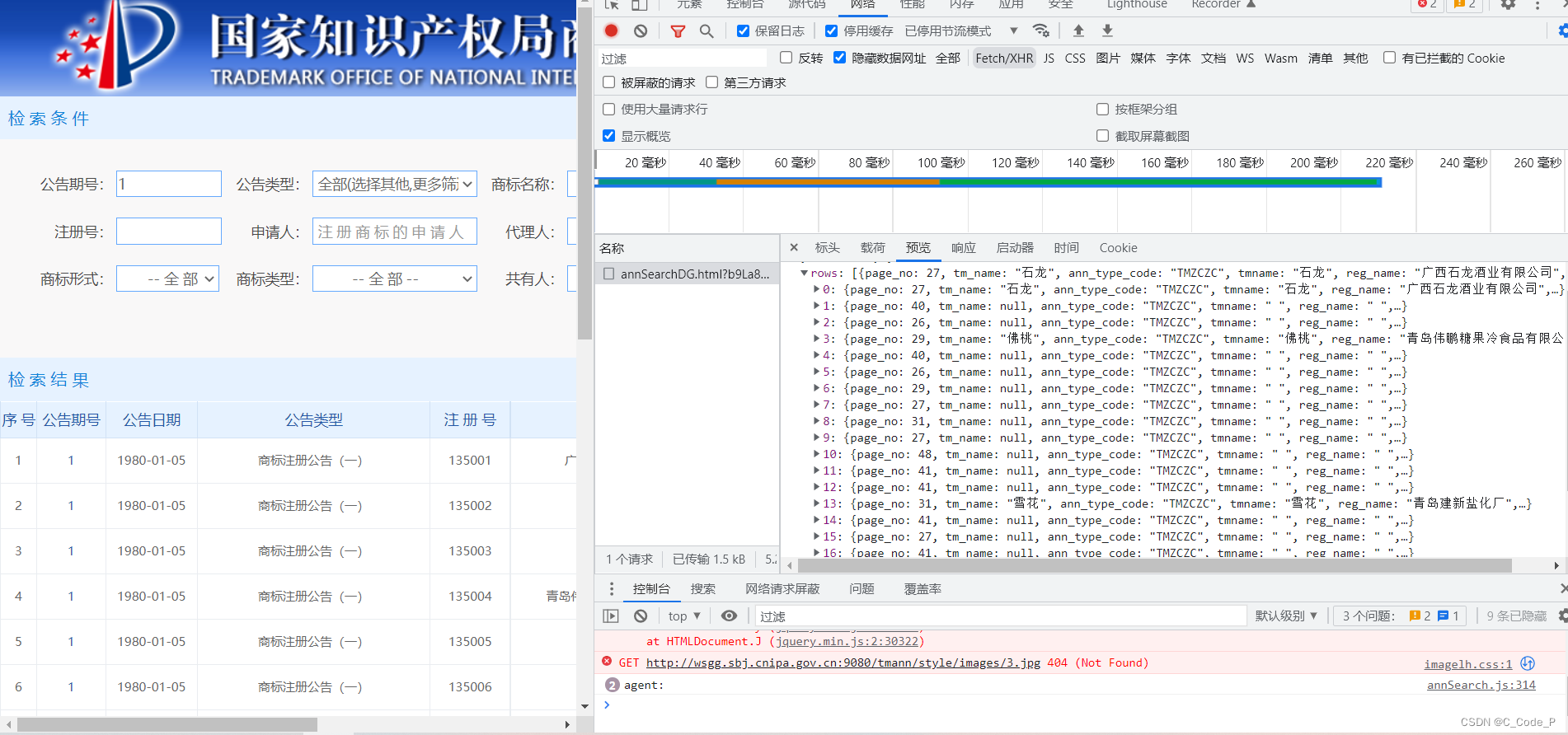
Task: Click the yellow warnings count badge
Action: (1465, 4)
